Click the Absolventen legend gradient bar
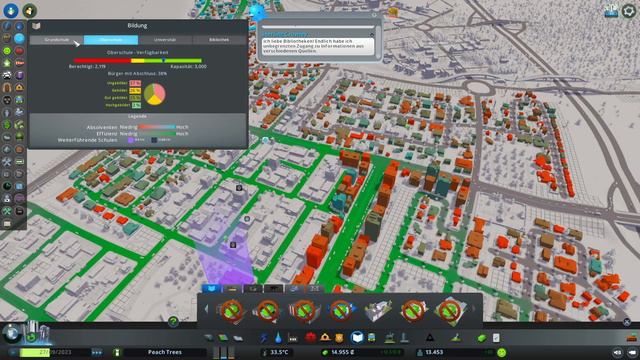 point(157,127)
